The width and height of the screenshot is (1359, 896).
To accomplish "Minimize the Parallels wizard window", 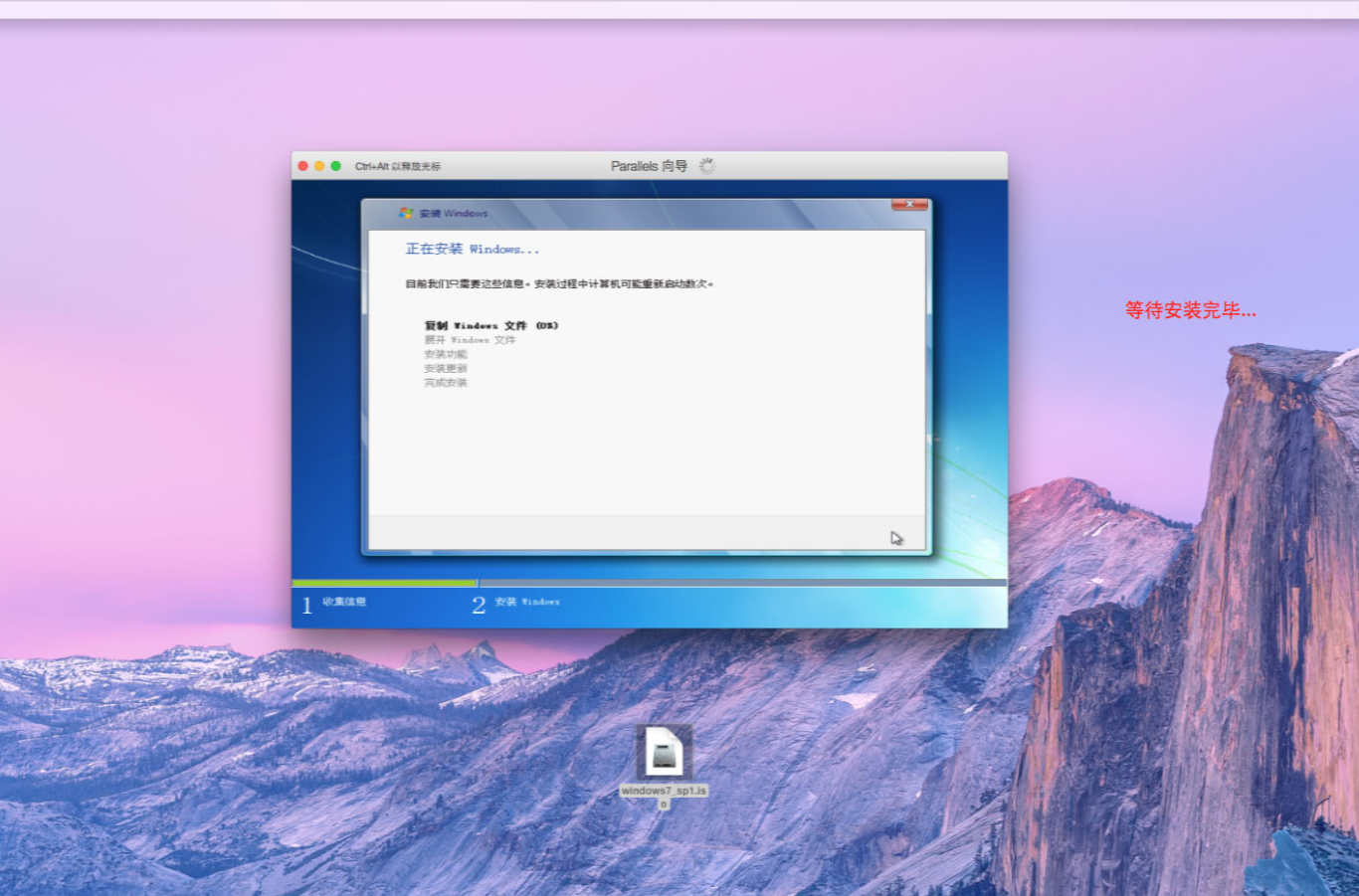I will tap(319, 166).
